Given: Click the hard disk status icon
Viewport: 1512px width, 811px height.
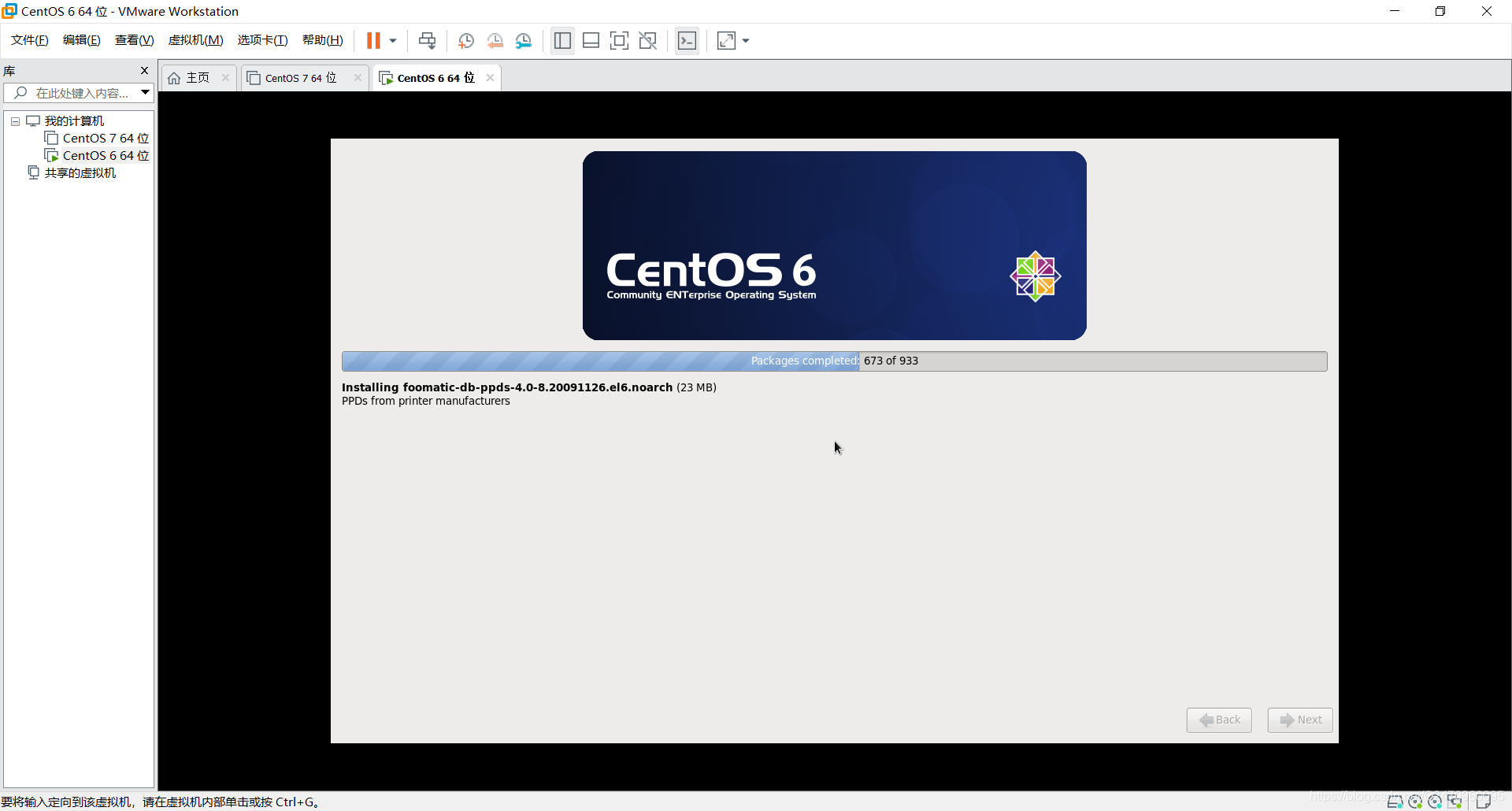Looking at the screenshot, I should [x=1395, y=802].
